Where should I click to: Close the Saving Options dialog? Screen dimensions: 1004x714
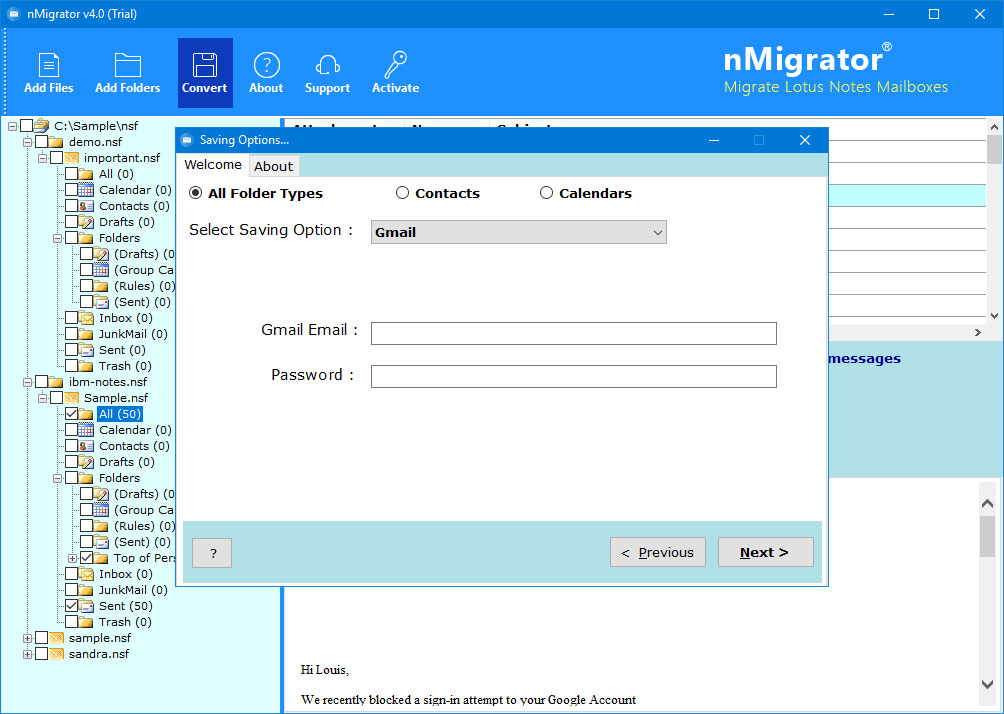click(805, 140)
